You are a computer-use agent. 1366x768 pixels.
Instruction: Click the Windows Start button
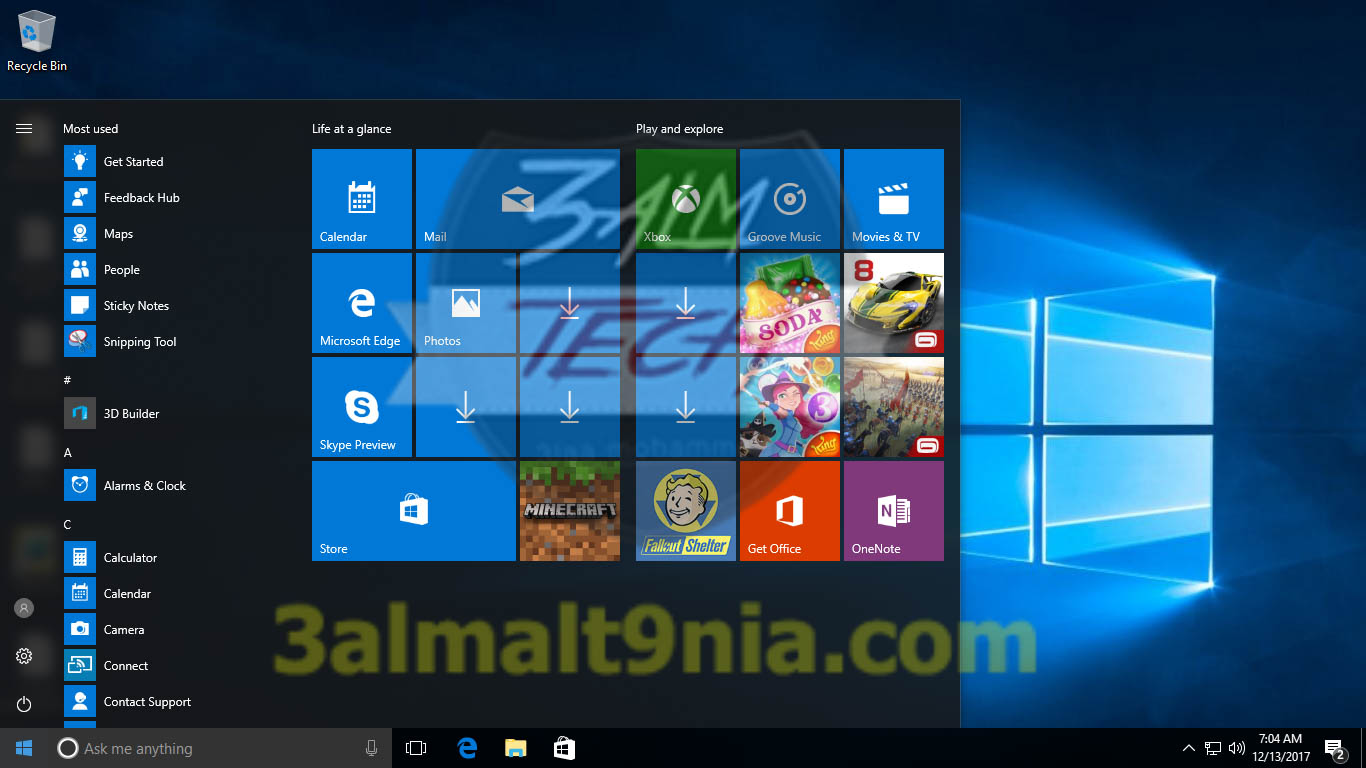[24, 748]
